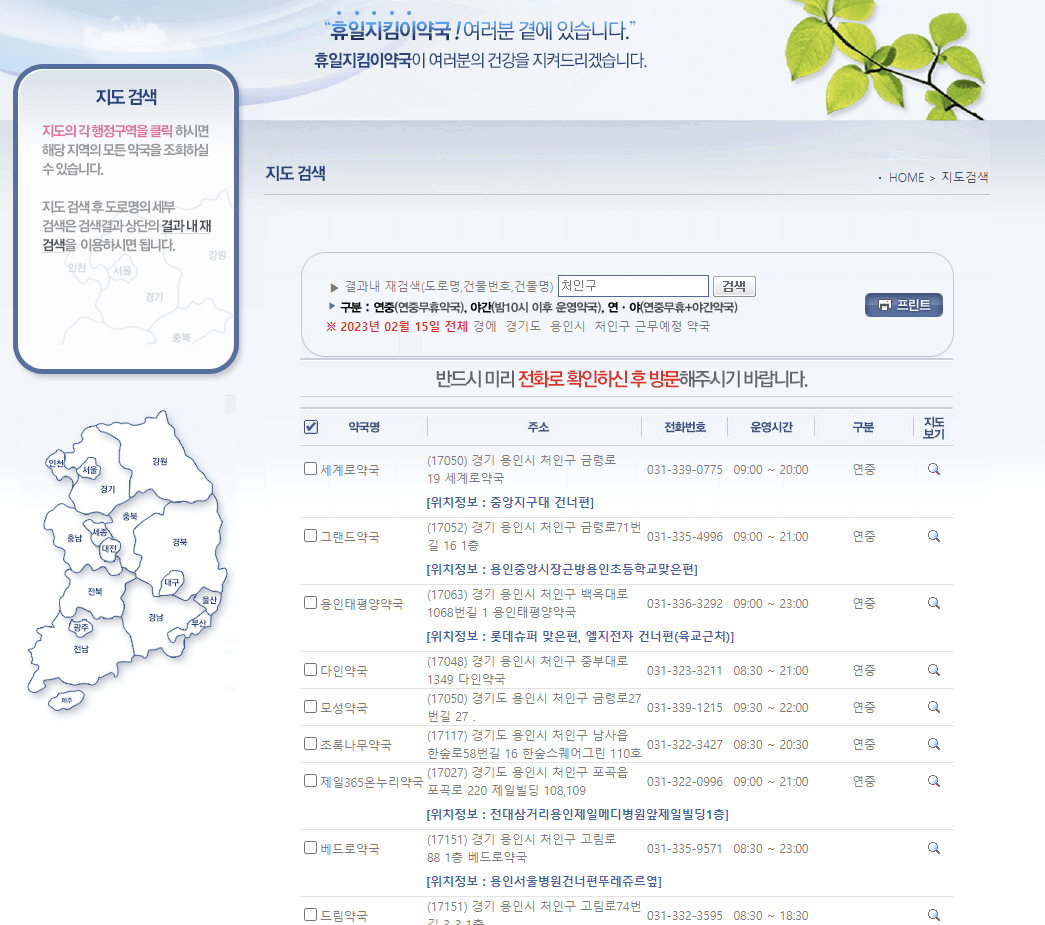
Task: Select 경남 region on the map
Action: [x=156, y=618]
